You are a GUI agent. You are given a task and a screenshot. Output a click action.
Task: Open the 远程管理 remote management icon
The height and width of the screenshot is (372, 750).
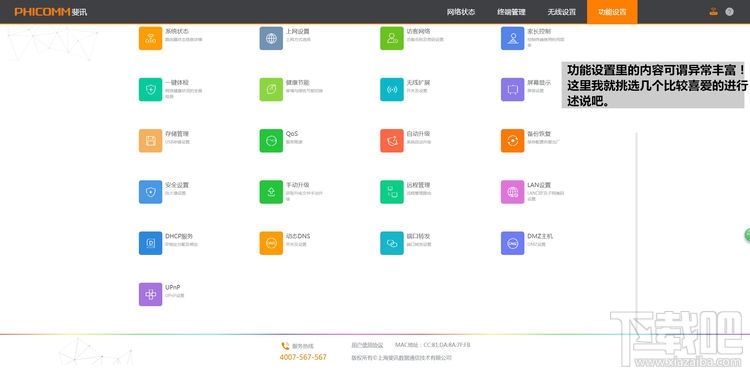click(x=392, y=192)
